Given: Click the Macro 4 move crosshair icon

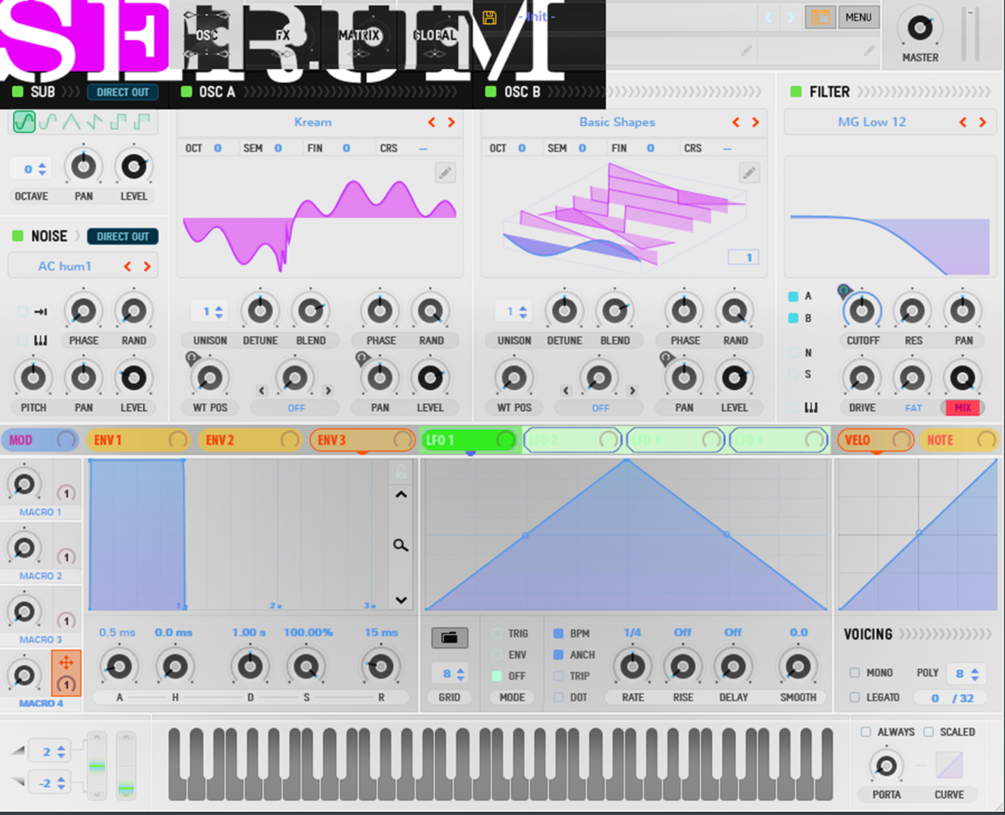Looking at the screenshot, I should (65, 663).
